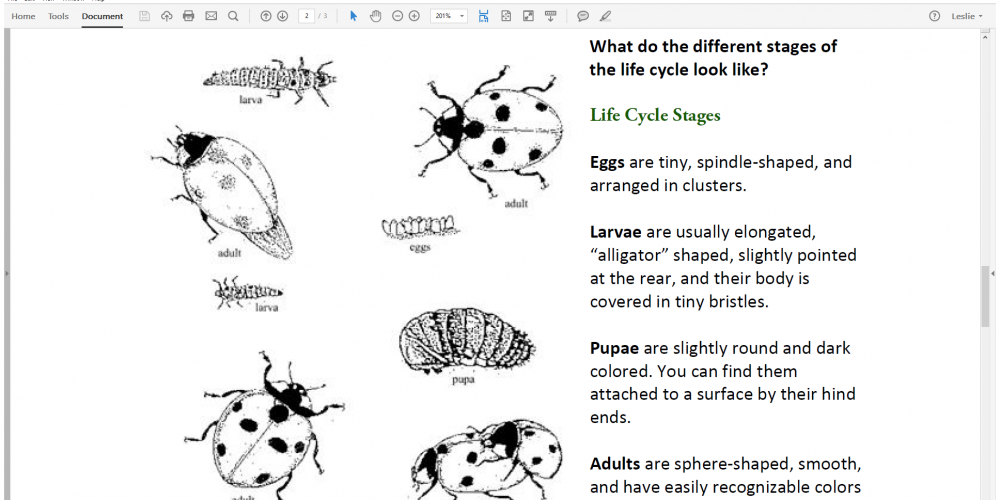The width and height of the screenshot is (1000, 500).
Task: Open the magnifier search tool
Action: pos(233,16)
